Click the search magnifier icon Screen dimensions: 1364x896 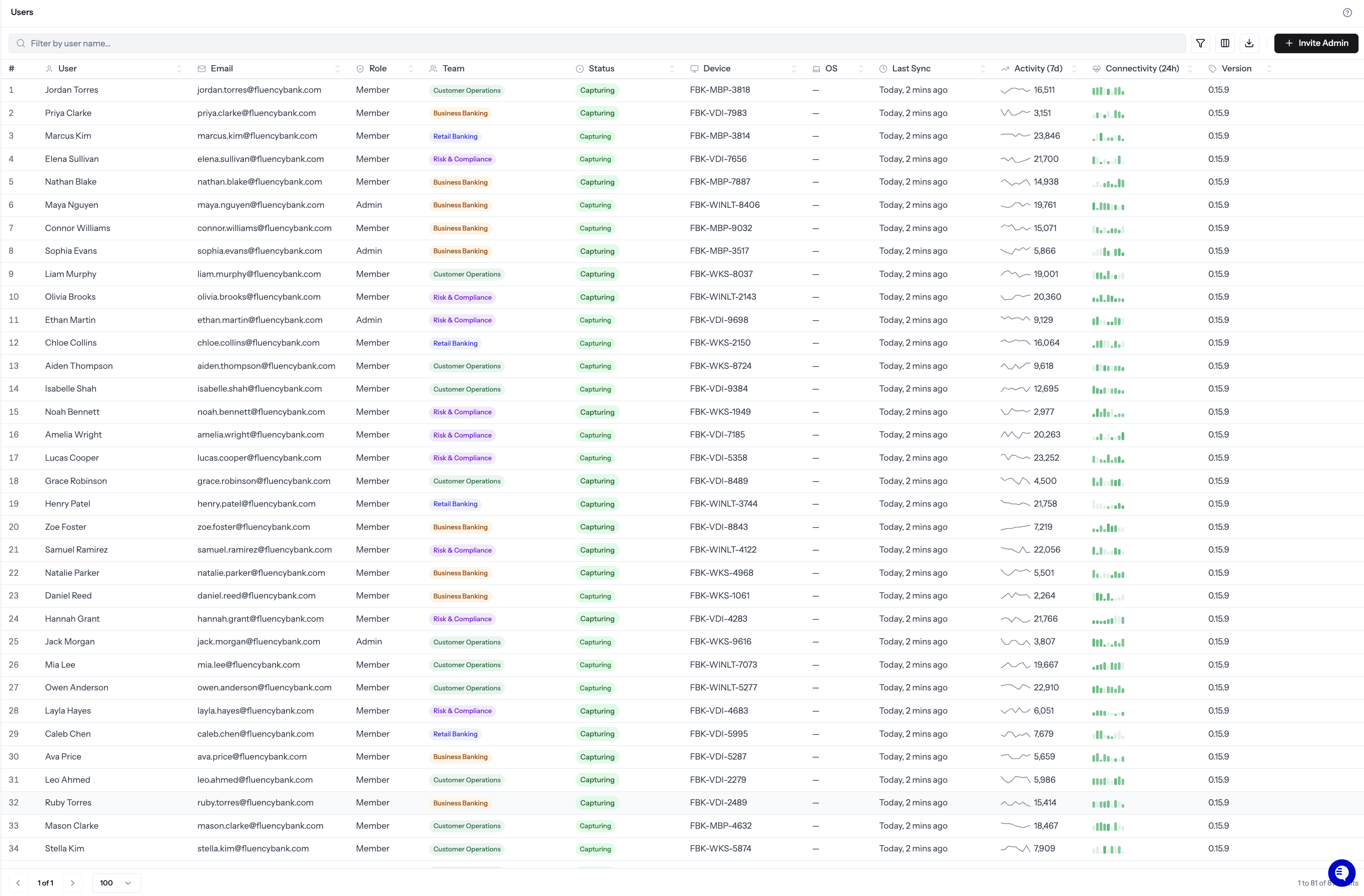pos(20,44)
